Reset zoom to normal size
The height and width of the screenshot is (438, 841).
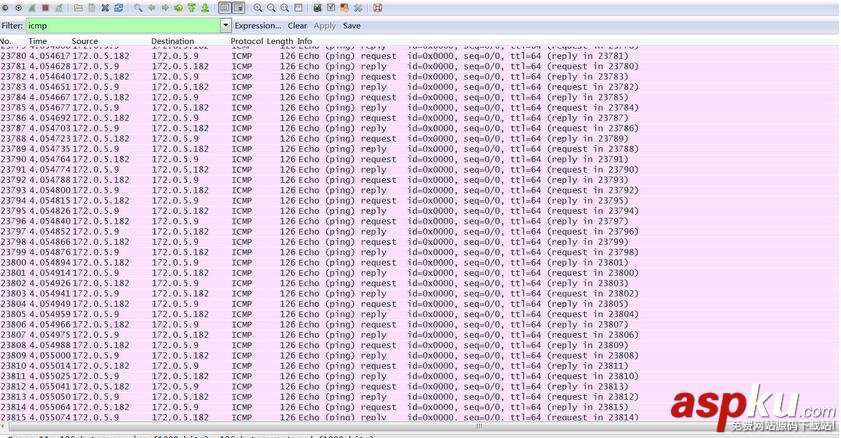click(x=285, y=8)
